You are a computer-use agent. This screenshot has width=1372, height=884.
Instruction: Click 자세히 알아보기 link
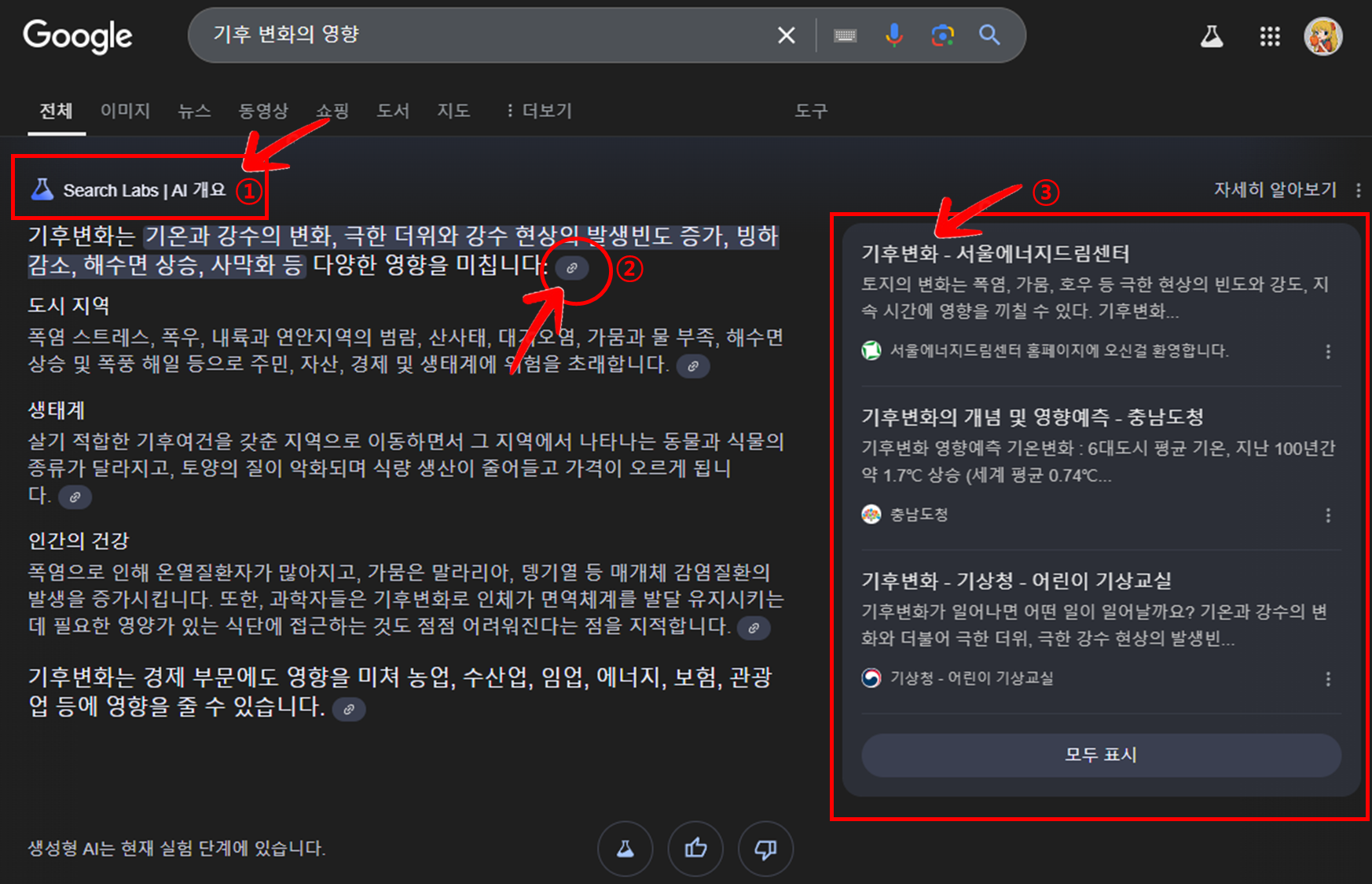click(1275, 189)
